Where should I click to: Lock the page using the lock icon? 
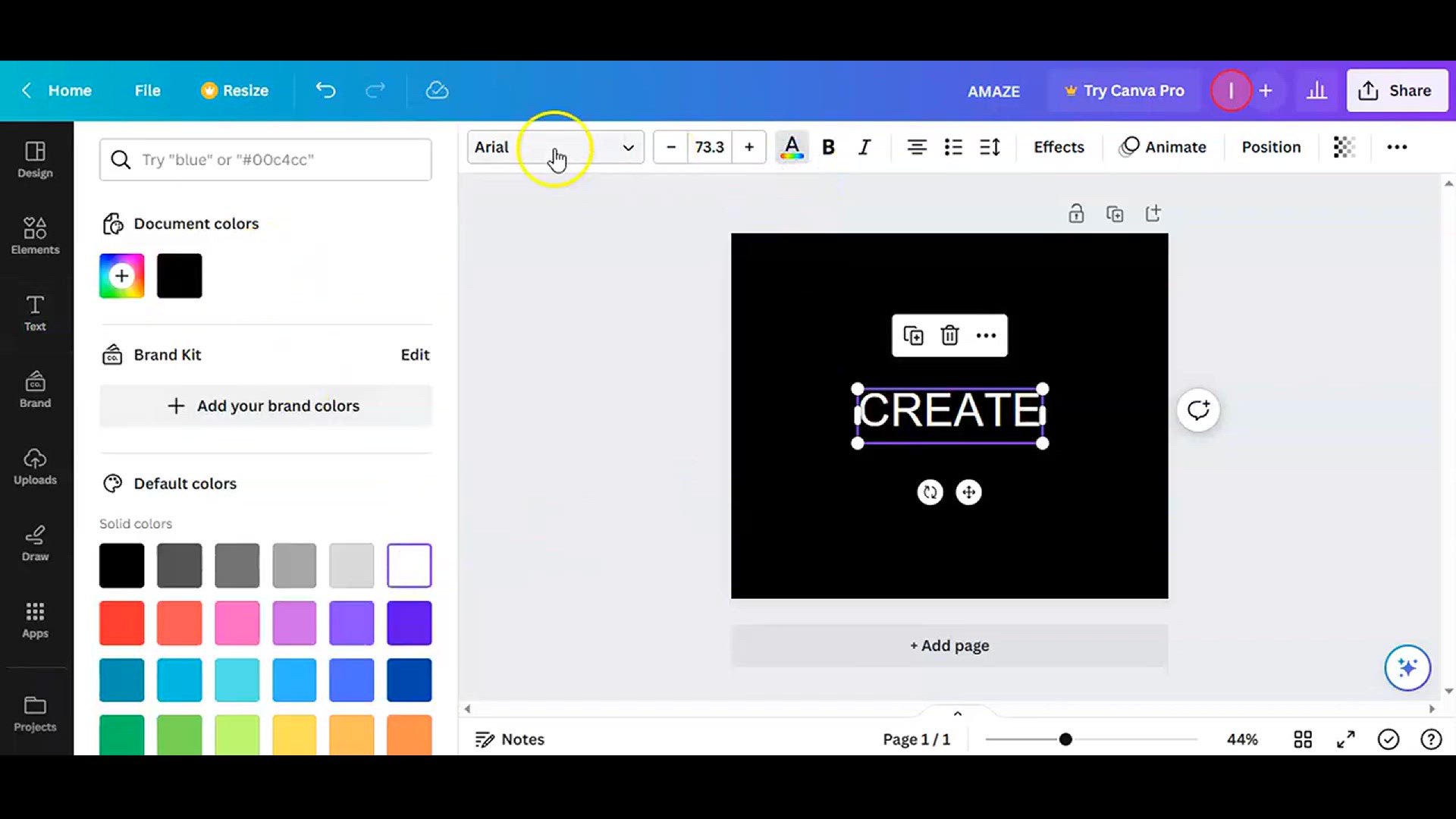pyautogui.click(x=1076, y=214)
